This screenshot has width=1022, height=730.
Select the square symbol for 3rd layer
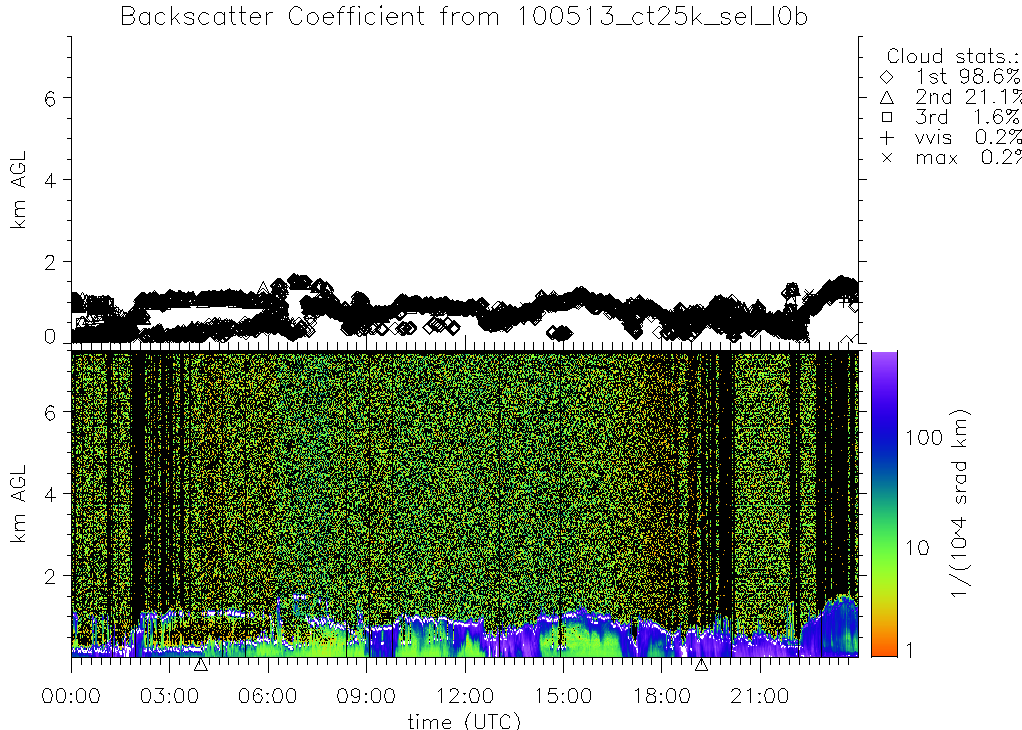click(x=886, y=117)
